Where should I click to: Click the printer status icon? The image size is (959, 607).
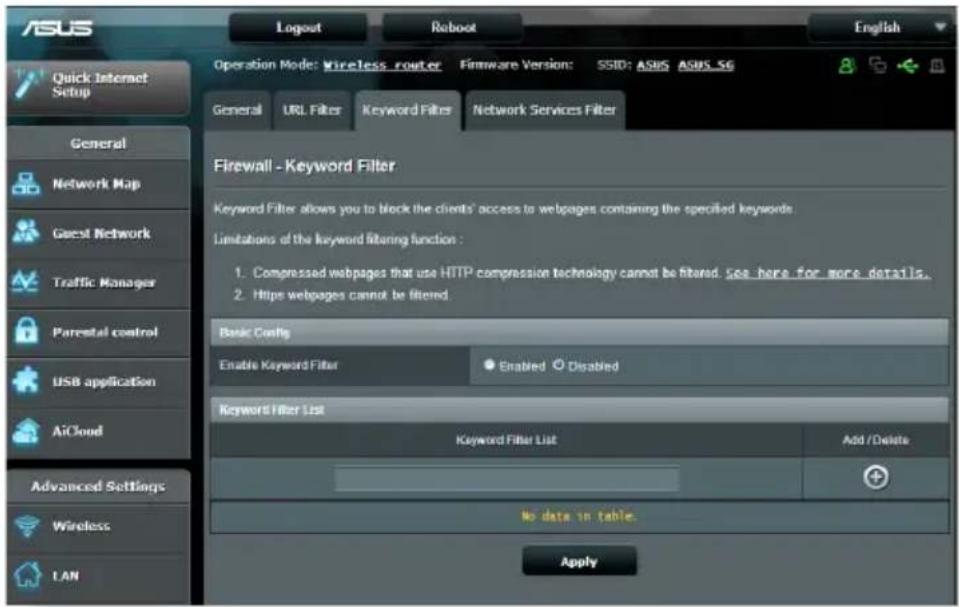pos(937,65)
